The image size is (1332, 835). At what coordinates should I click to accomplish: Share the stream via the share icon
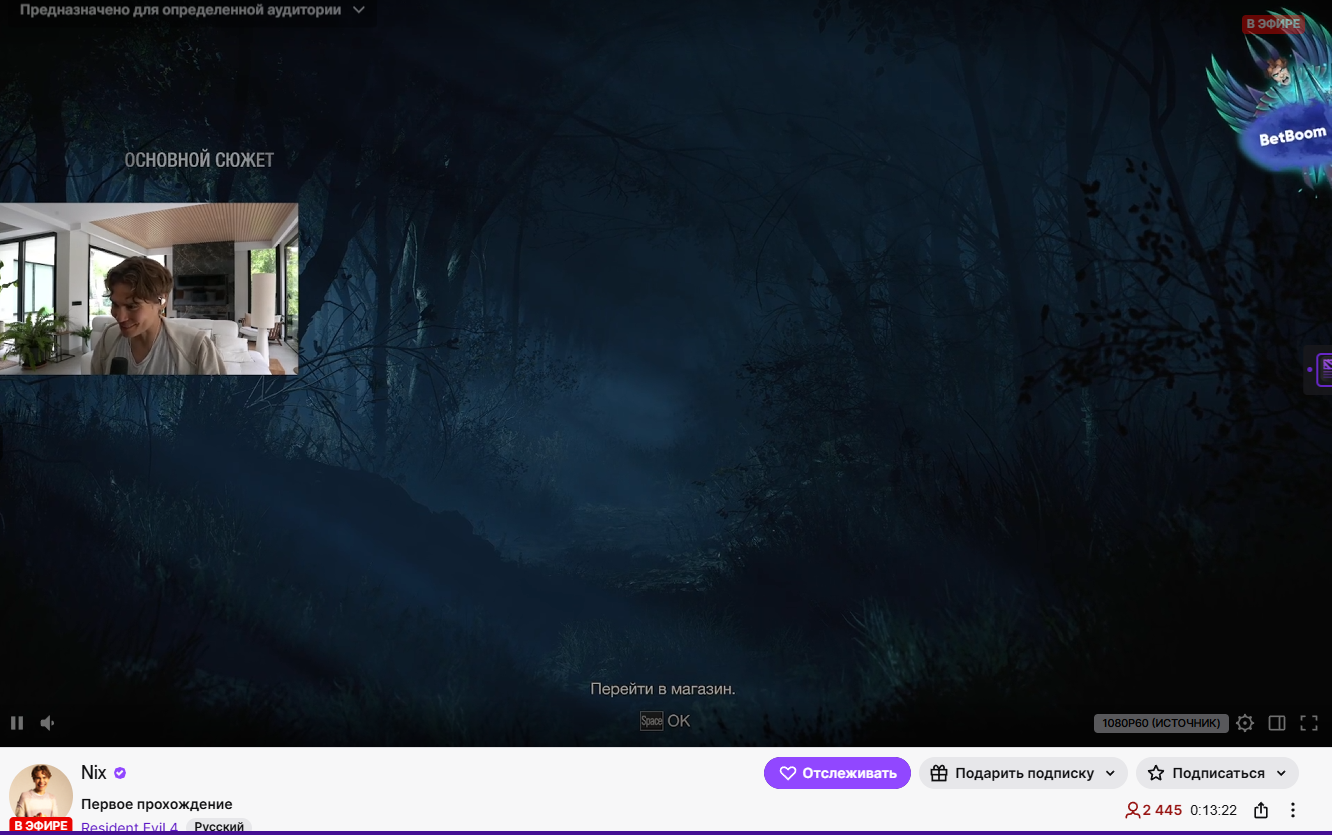pyautogui.click(x=1261, y=810)
